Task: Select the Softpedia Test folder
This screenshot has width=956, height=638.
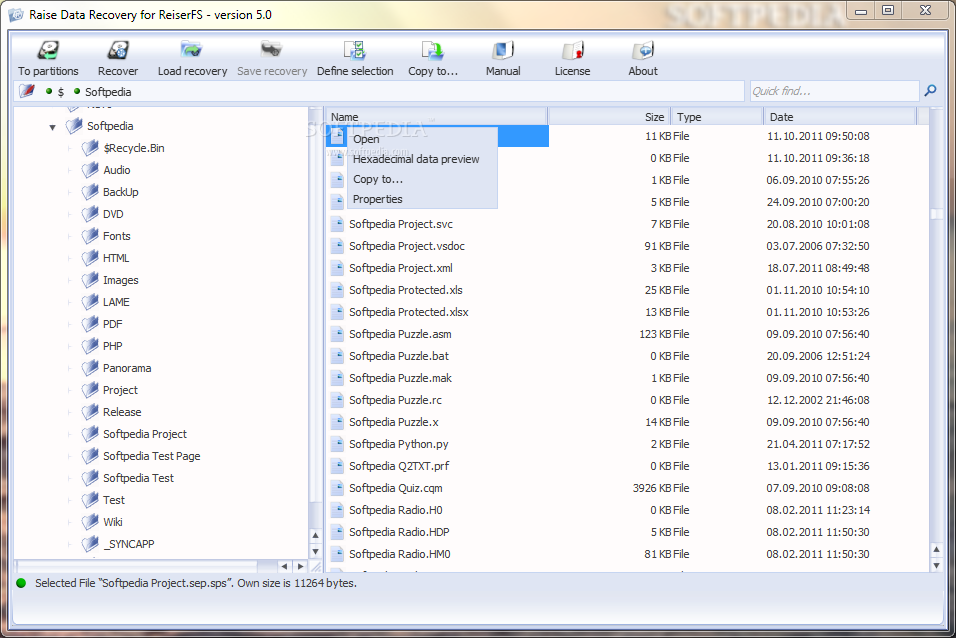Action: (x=138, y=478)
